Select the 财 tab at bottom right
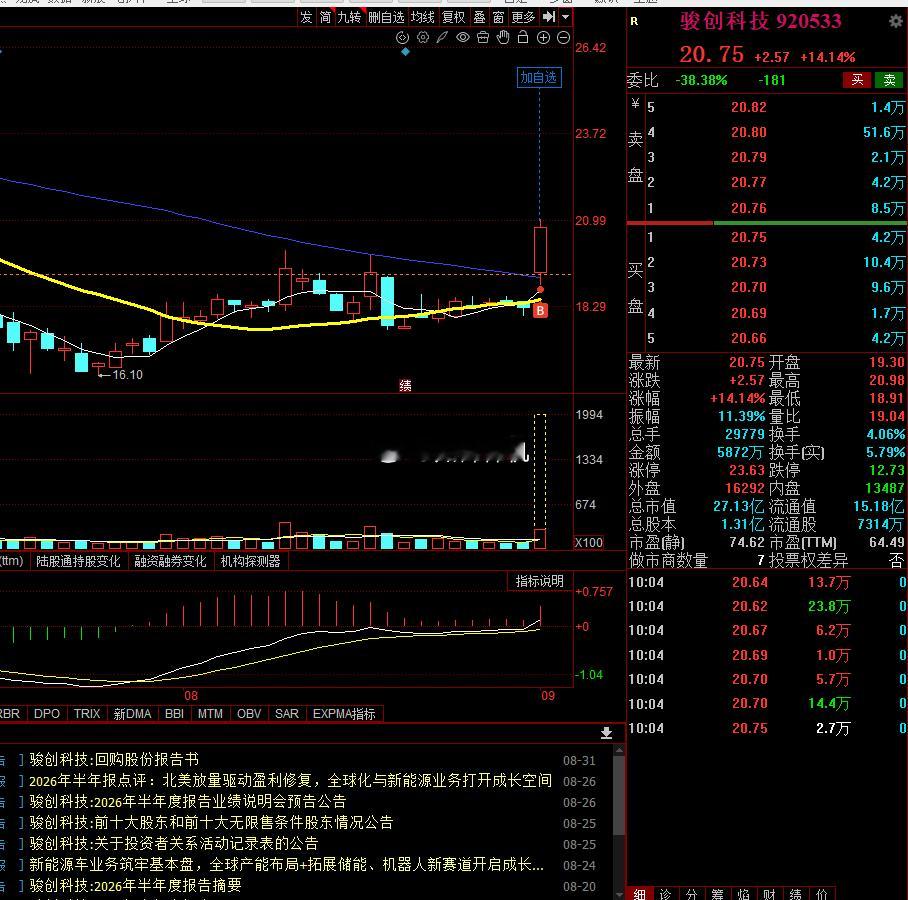Image resolution: width=908 pixels, height=900 pixels. 770,894
